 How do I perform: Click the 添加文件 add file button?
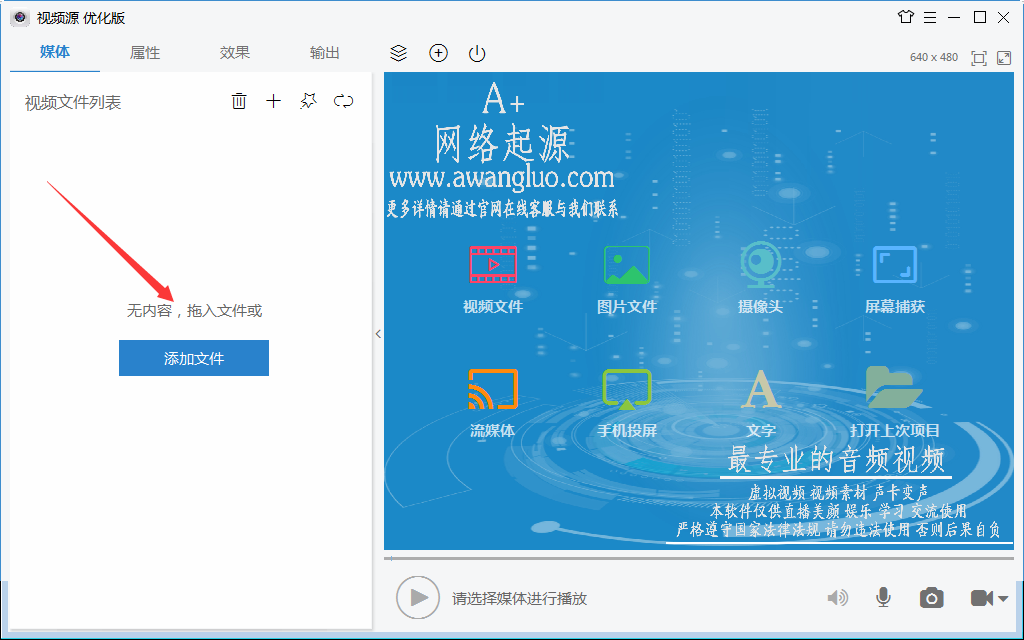click(x=193, y=358)
